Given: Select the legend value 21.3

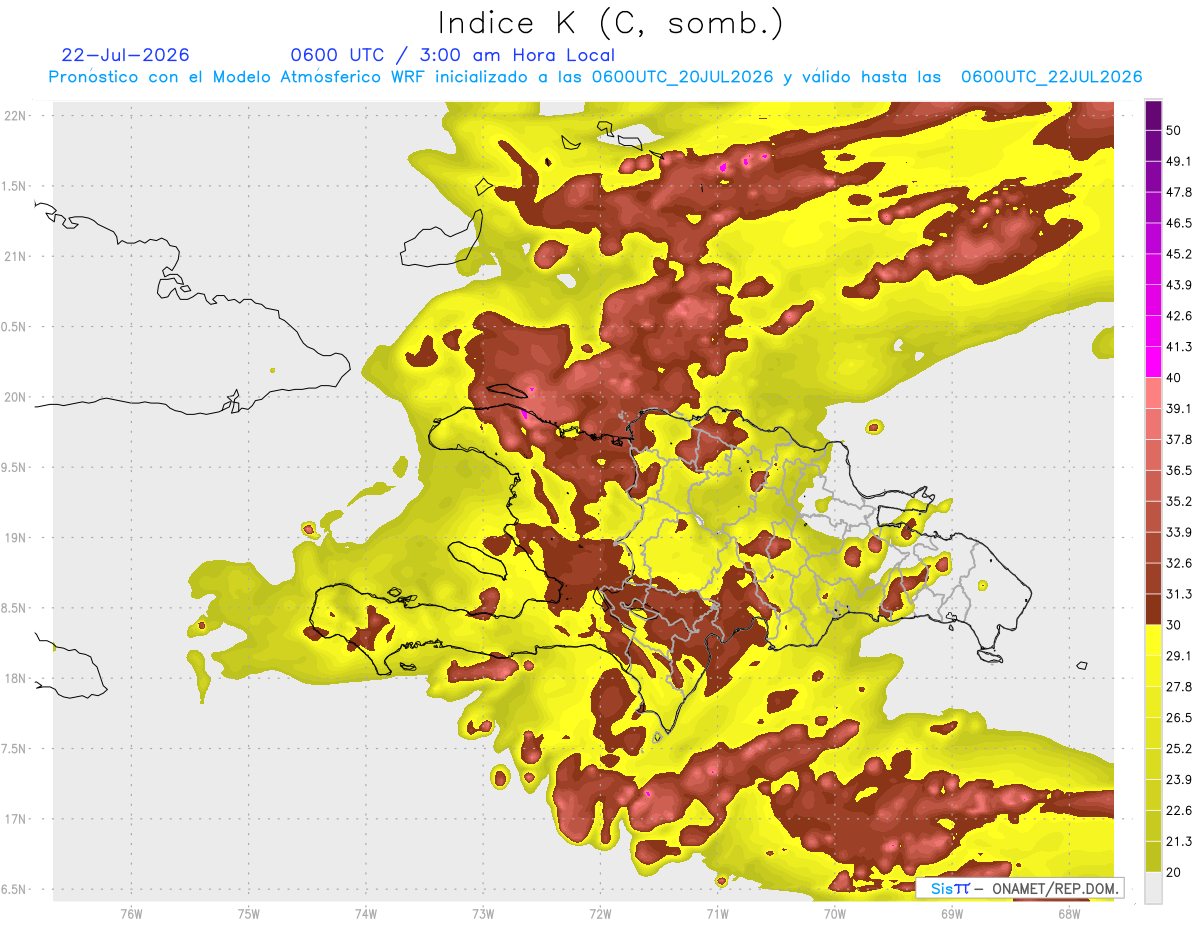Looking at the screenshot, I should [1178, 842].
